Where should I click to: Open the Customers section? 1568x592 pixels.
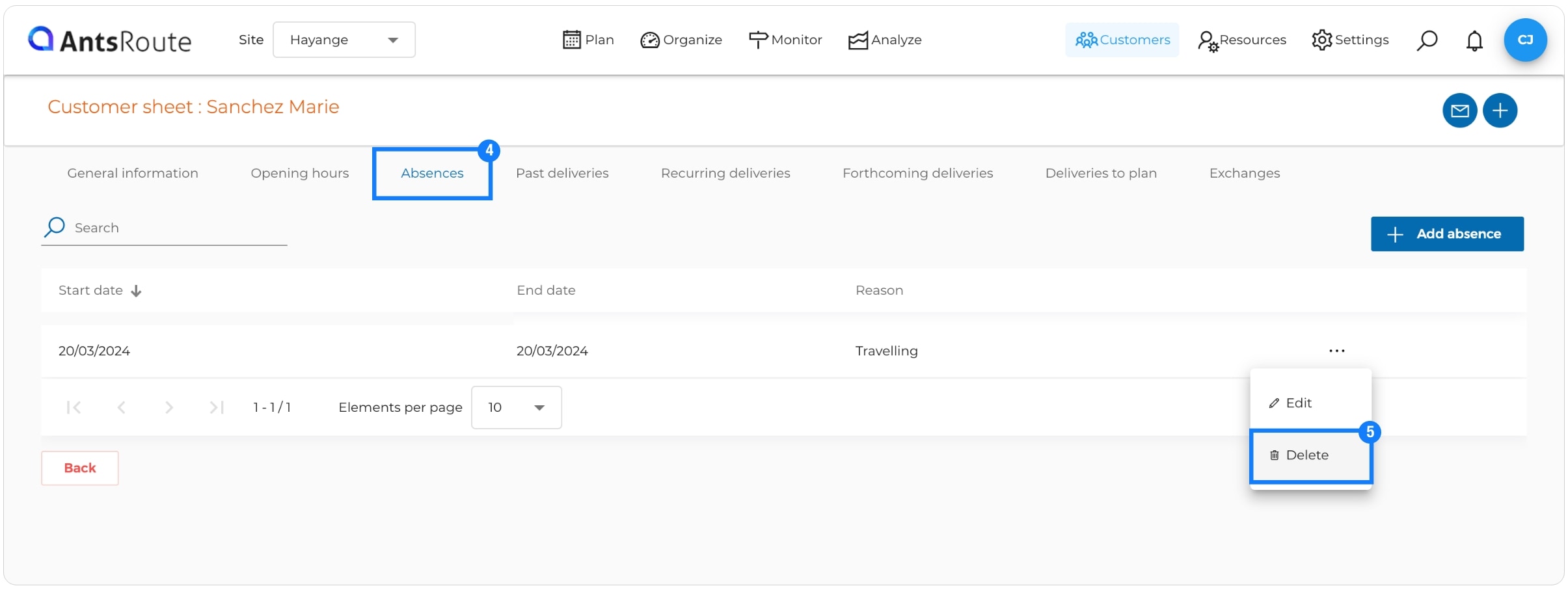click(x=1122, y=40)
